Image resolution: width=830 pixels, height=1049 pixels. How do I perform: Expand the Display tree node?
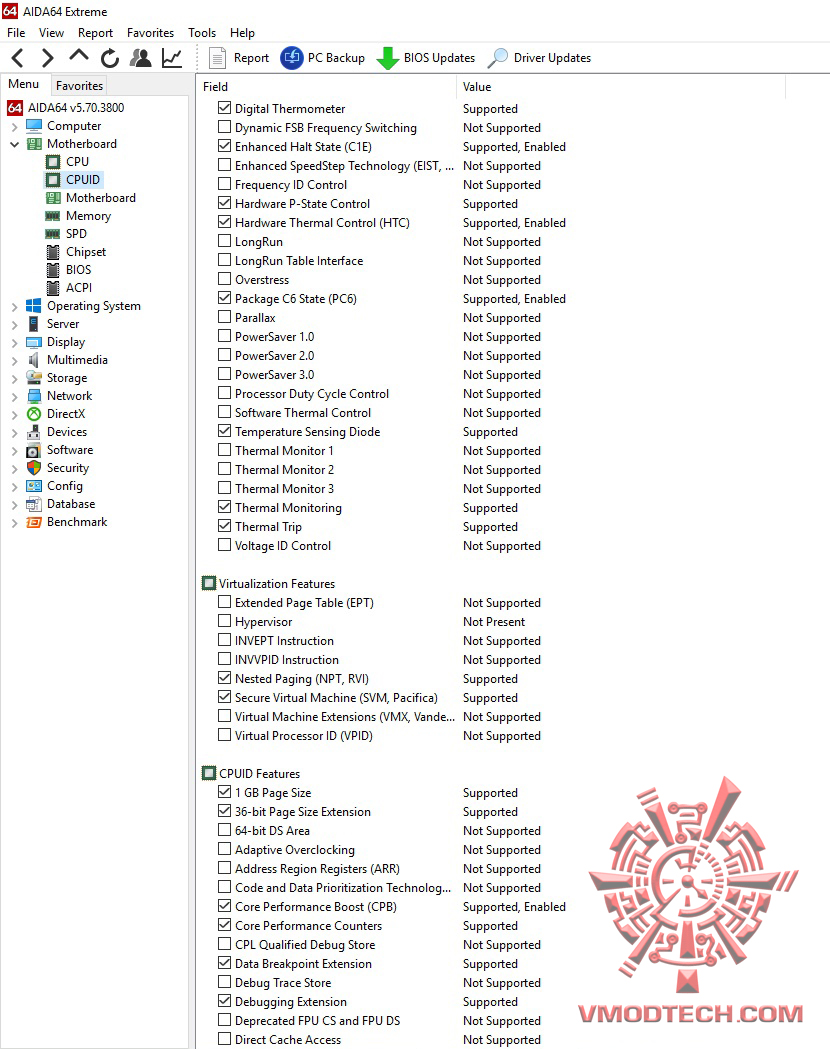(15, 343)
